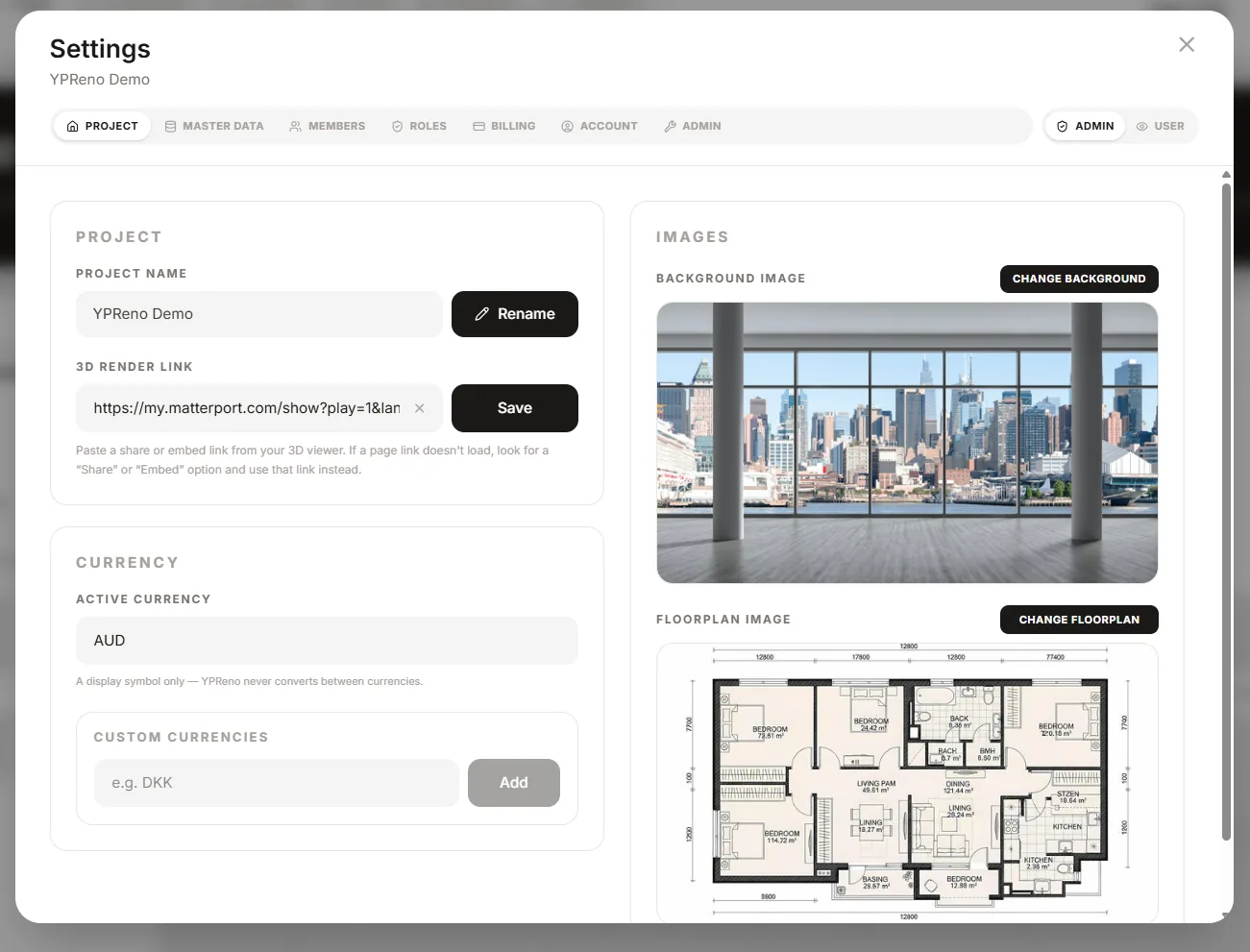Click the skyline background image preview
Screen dimensions: 1250x952
tap(907, 443)
